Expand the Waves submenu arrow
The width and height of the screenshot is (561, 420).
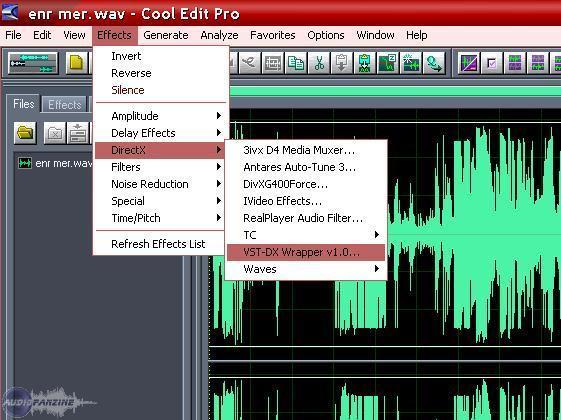pos(376,269)
